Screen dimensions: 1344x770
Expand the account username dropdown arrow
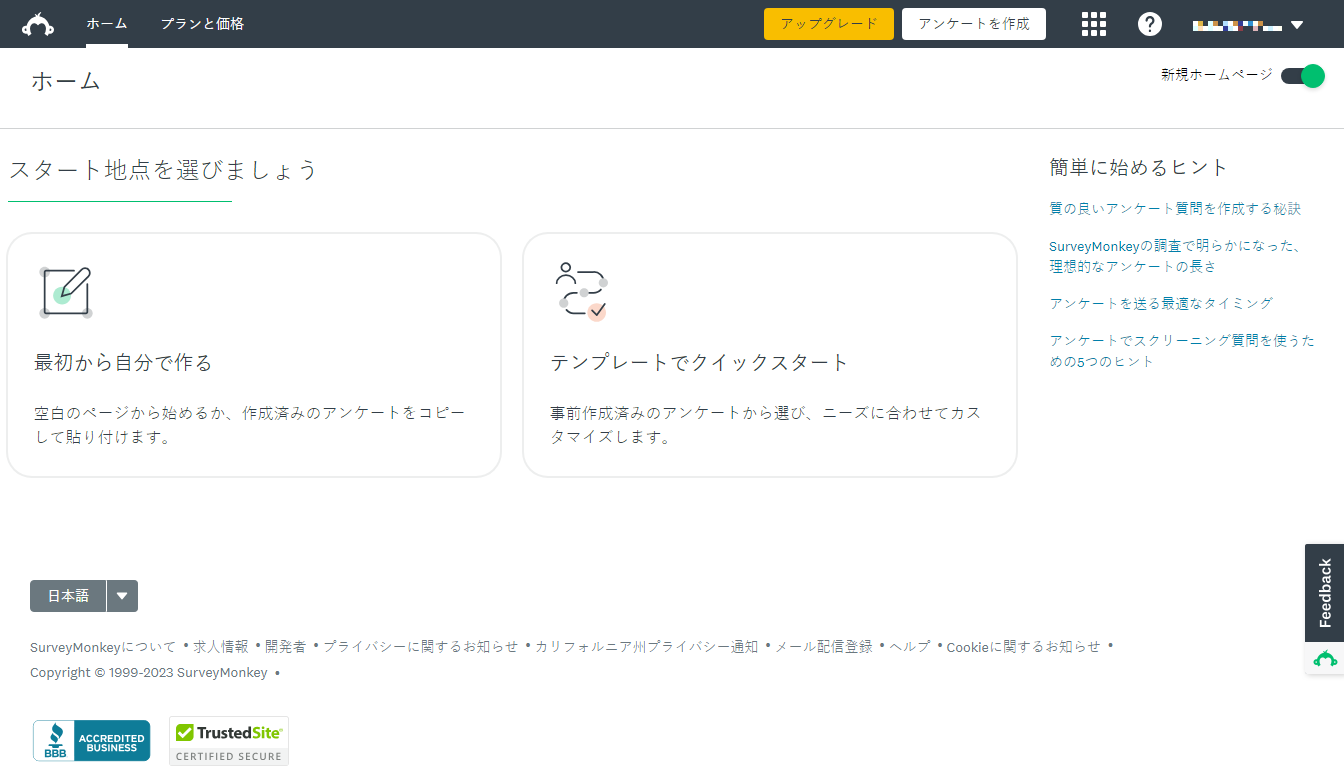(x=1297, y=25)
